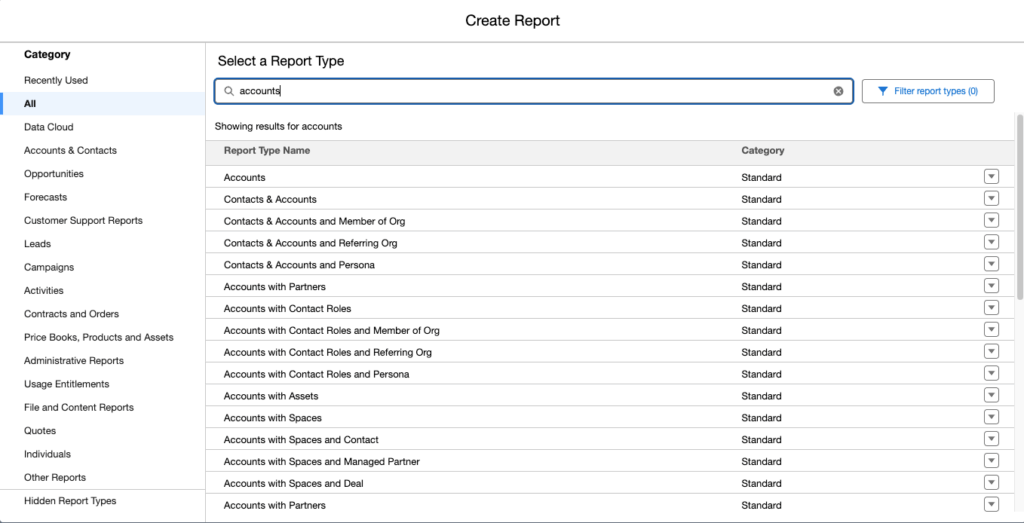1024x523 pixels.
Task: Expand options for Accounts with Assets row
Action: click(x=991, y=396)
